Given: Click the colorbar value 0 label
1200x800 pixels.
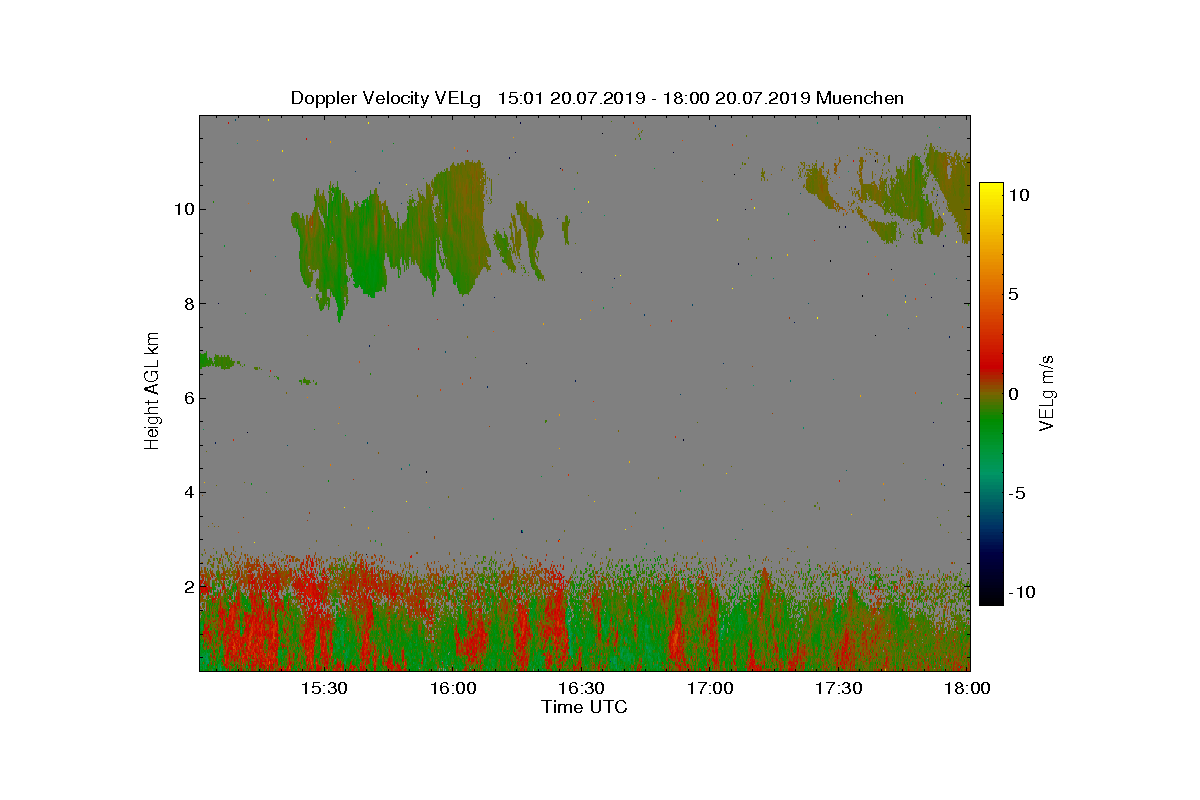Looking at the screenshot, I should (x=1013, y=394).
